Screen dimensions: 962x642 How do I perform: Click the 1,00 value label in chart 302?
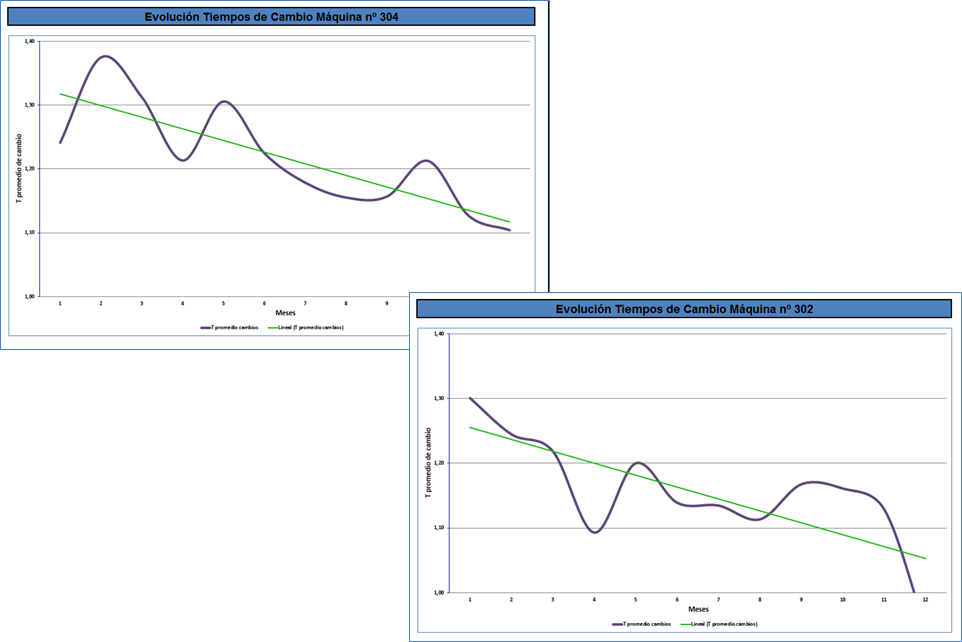(437, 592)
